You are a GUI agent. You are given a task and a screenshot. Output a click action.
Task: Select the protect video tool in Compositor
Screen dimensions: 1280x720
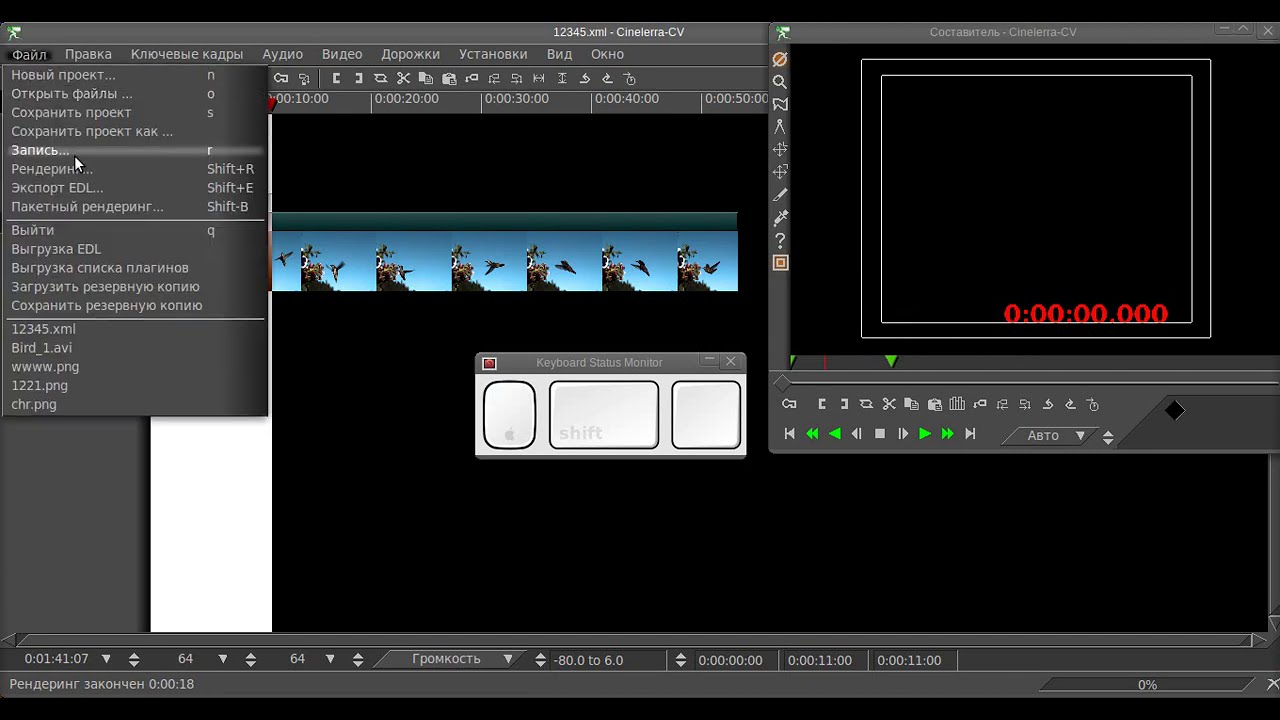780,59
